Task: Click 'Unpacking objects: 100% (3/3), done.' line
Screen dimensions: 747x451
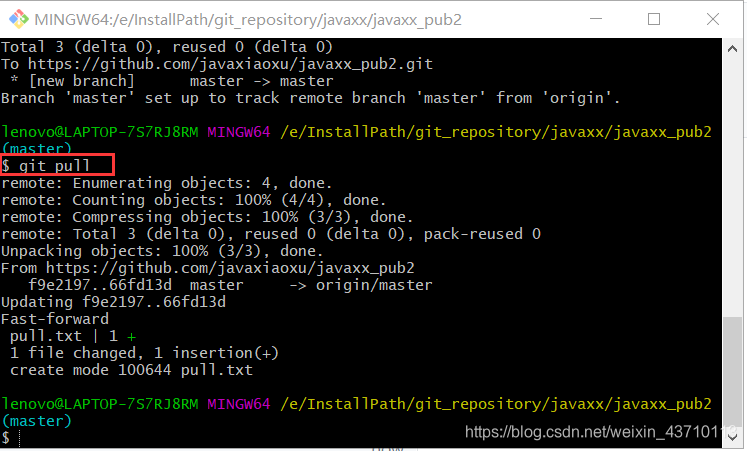Action: click(x=162, y=251)
